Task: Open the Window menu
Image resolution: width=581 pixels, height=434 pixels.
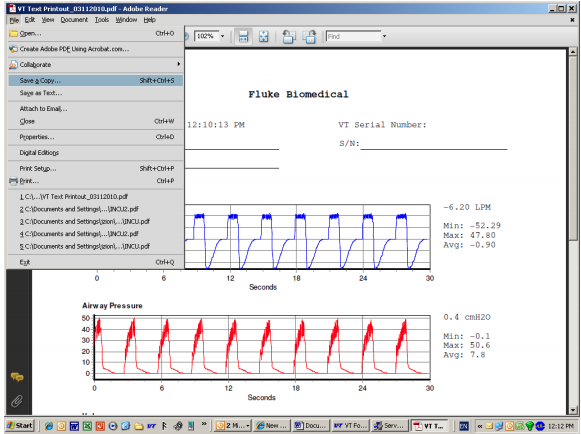Action: (126, 20)
